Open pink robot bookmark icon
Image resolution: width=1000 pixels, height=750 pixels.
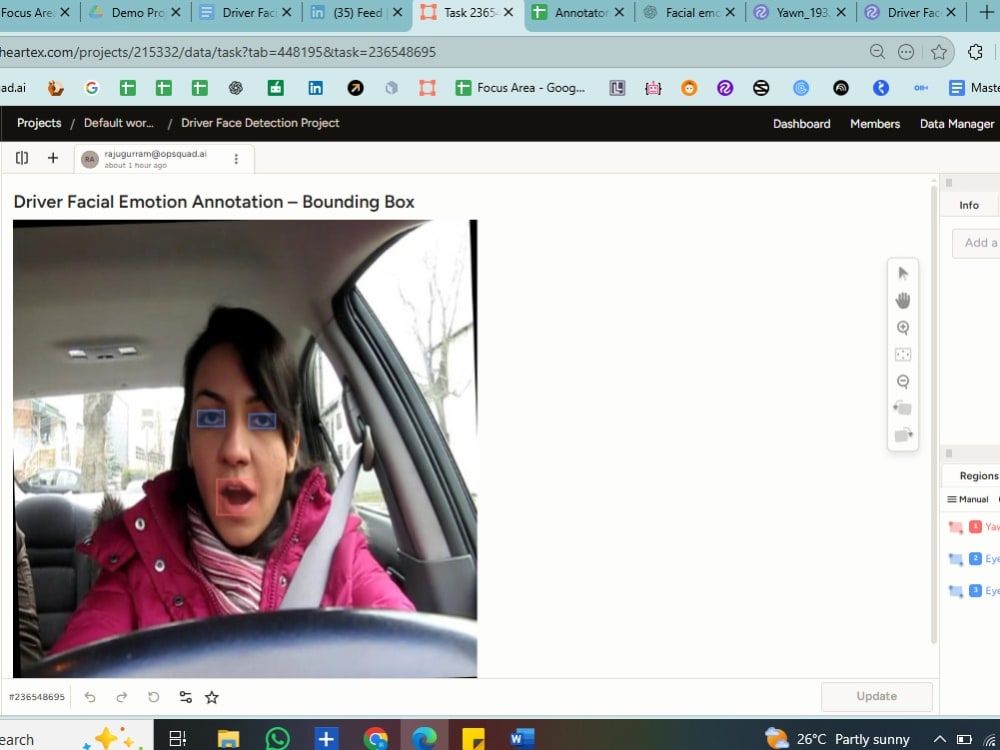pyautogui.click(x=652, y=88)
